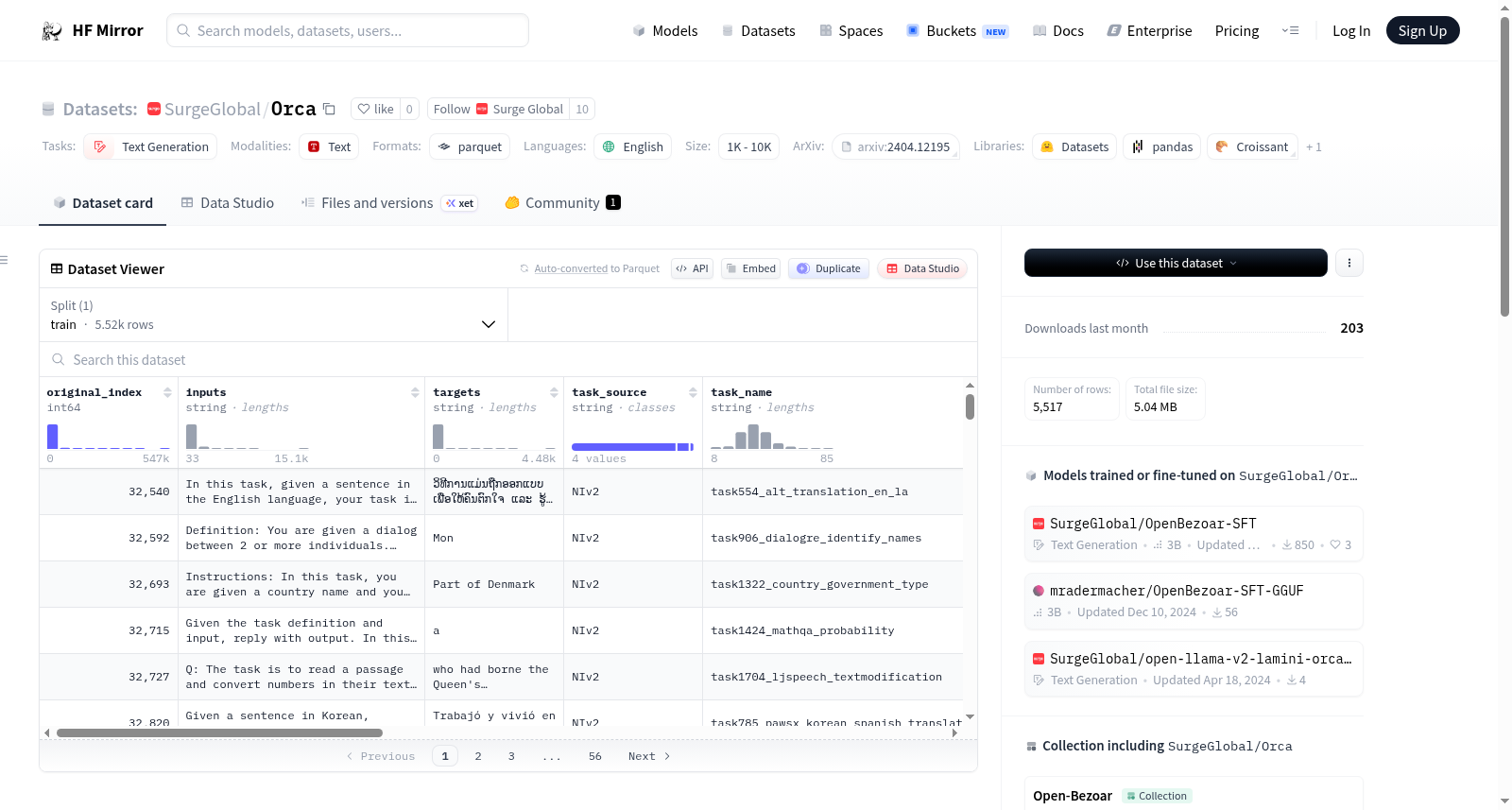This screenshot has height=810, width=1512.
Task: Like the Orca dataset
Action: coord(376,109)
